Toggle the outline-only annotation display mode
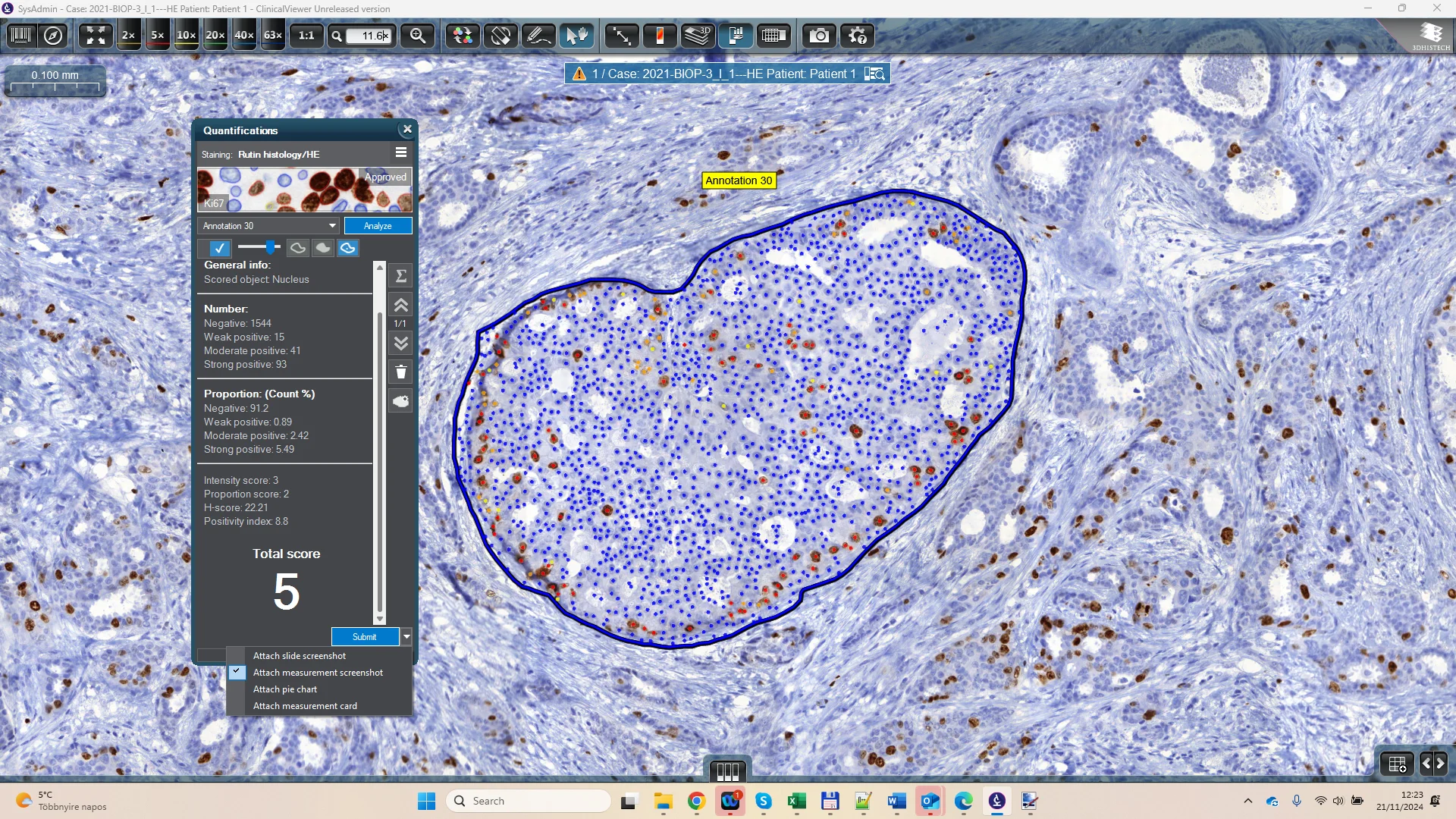Viewport: 1456px width, 819px height. tap(298, 248)
